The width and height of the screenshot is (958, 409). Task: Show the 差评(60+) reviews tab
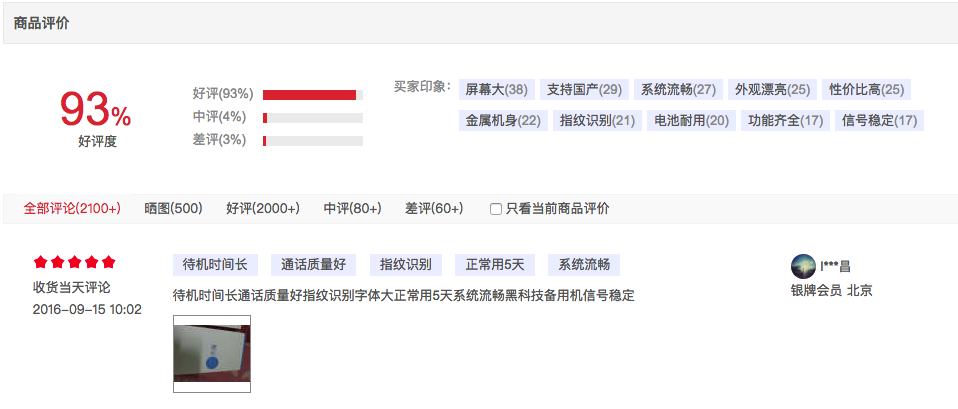[434, 209]
